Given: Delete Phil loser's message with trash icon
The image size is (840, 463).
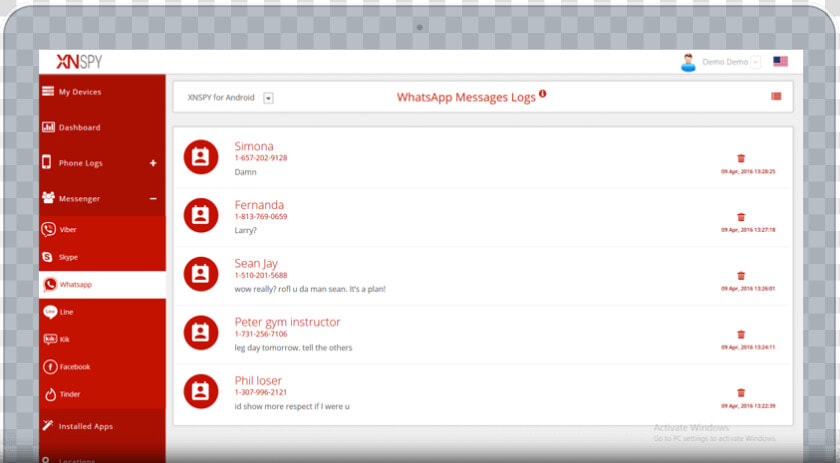Looking at the screenshot, I should click(741, 393).
